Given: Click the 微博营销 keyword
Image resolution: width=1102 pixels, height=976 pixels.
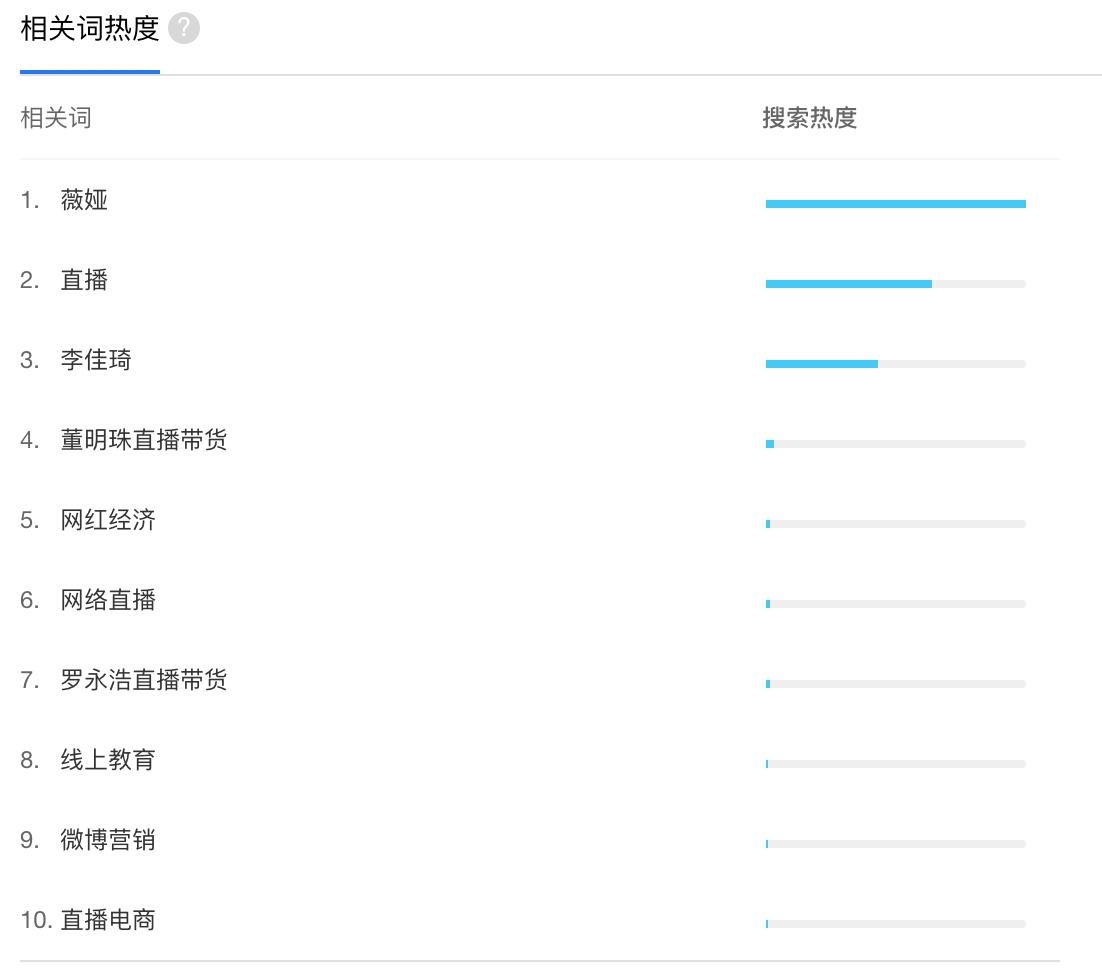Looking at the screenshot, I should click(108, 840).
